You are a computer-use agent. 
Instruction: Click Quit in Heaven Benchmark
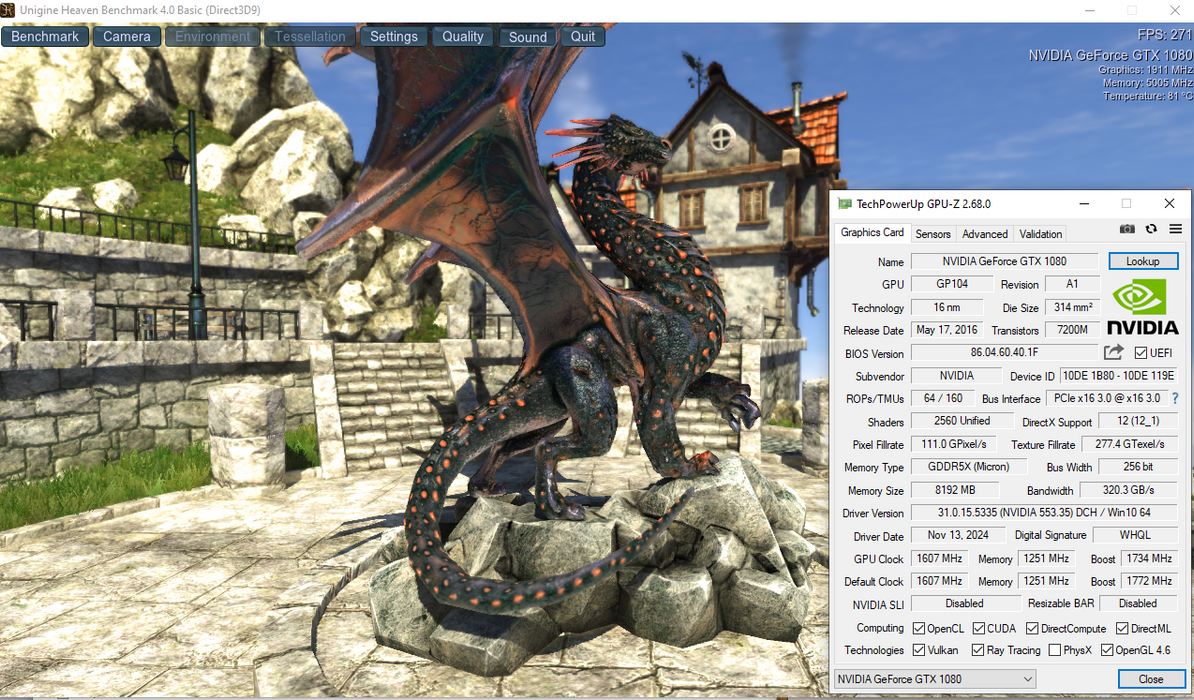(x=583, y=37)
